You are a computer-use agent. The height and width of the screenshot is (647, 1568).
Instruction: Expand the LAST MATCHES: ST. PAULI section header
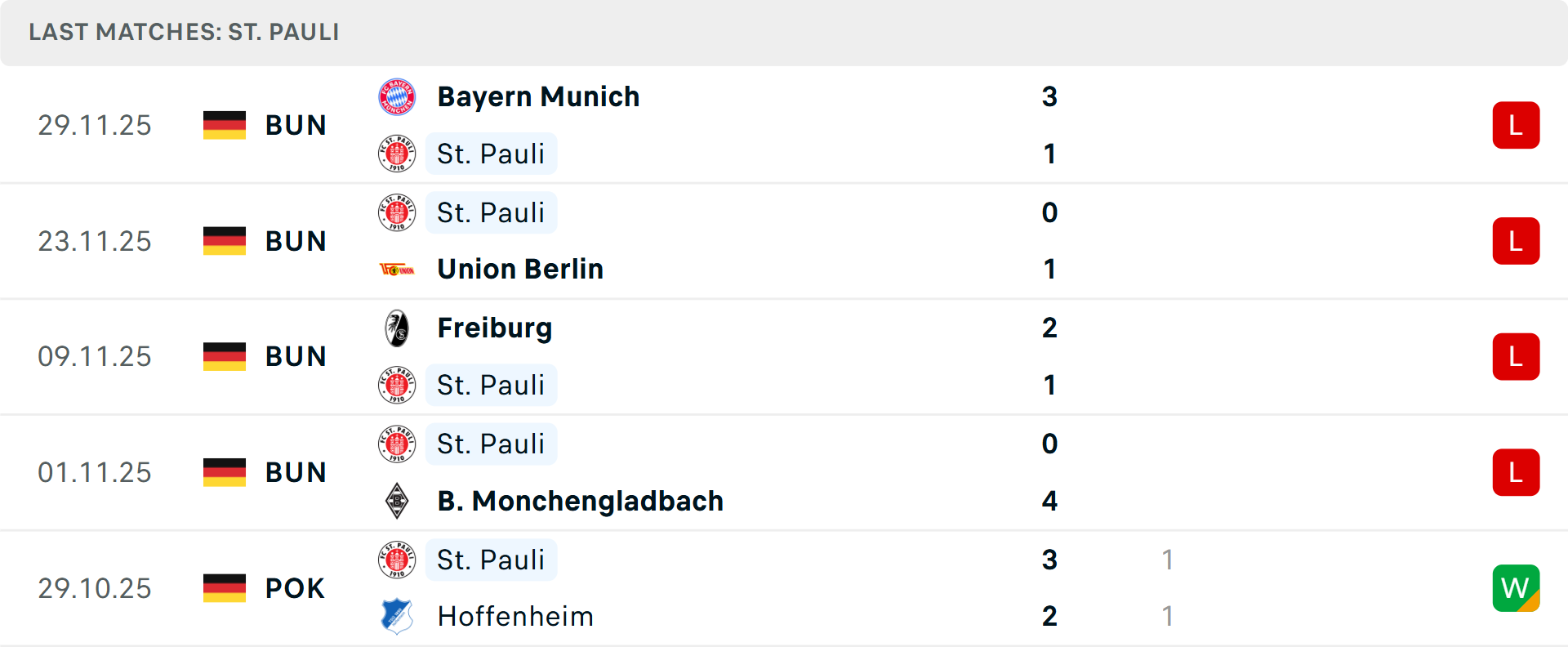[183, 33]
